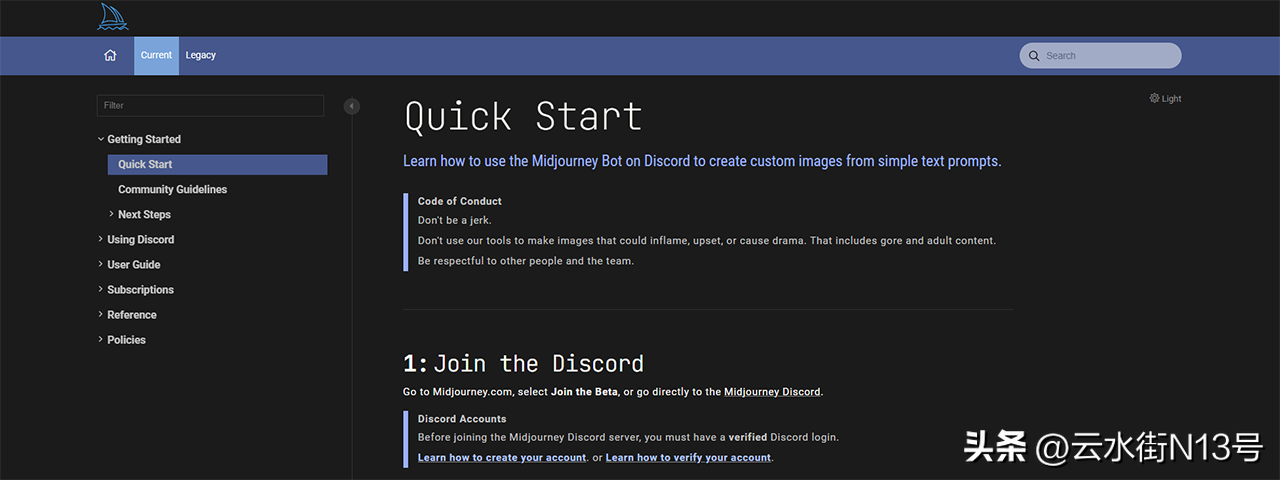Click into the Filter box
This screenshot has height=480, width=1280.
click(x=210, y=105)
